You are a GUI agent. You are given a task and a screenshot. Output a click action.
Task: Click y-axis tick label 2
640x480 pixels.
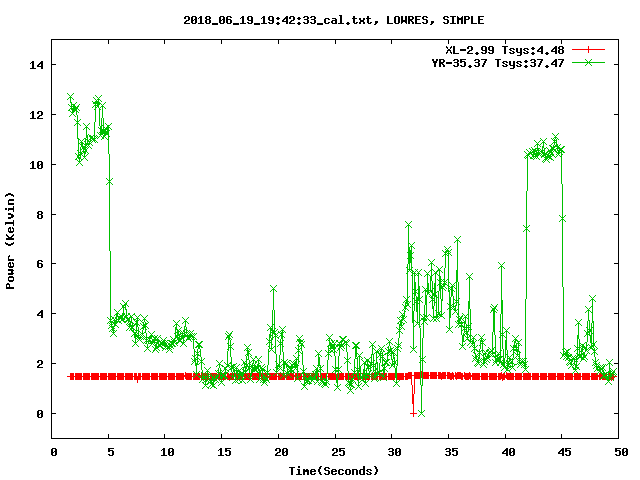(x=40, y=364)
